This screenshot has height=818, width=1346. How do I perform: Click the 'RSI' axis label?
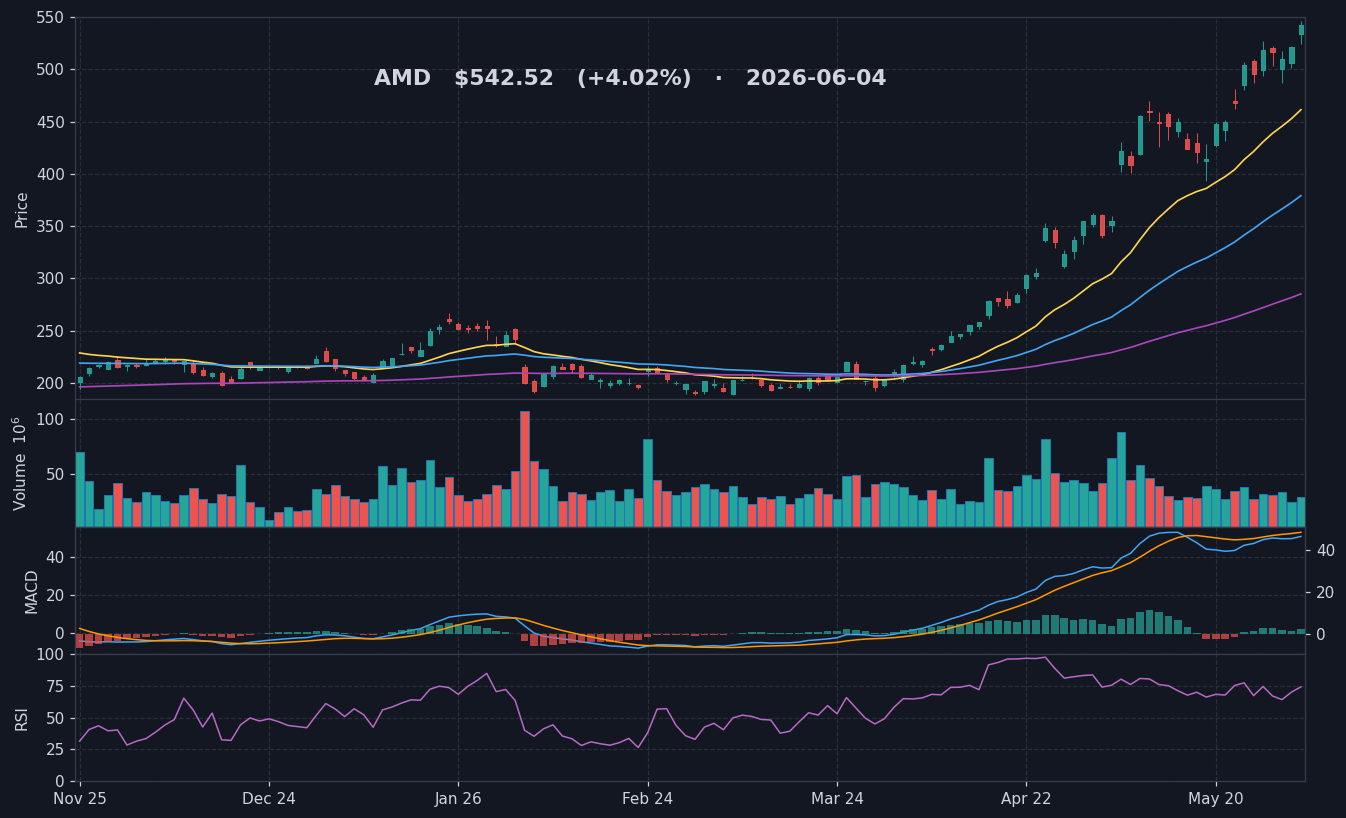22,718
